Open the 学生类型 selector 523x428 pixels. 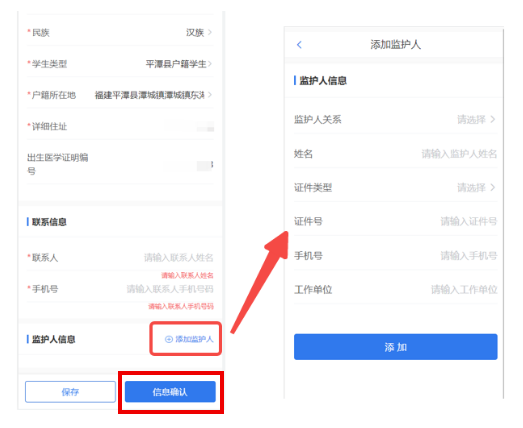coord(120,63)
